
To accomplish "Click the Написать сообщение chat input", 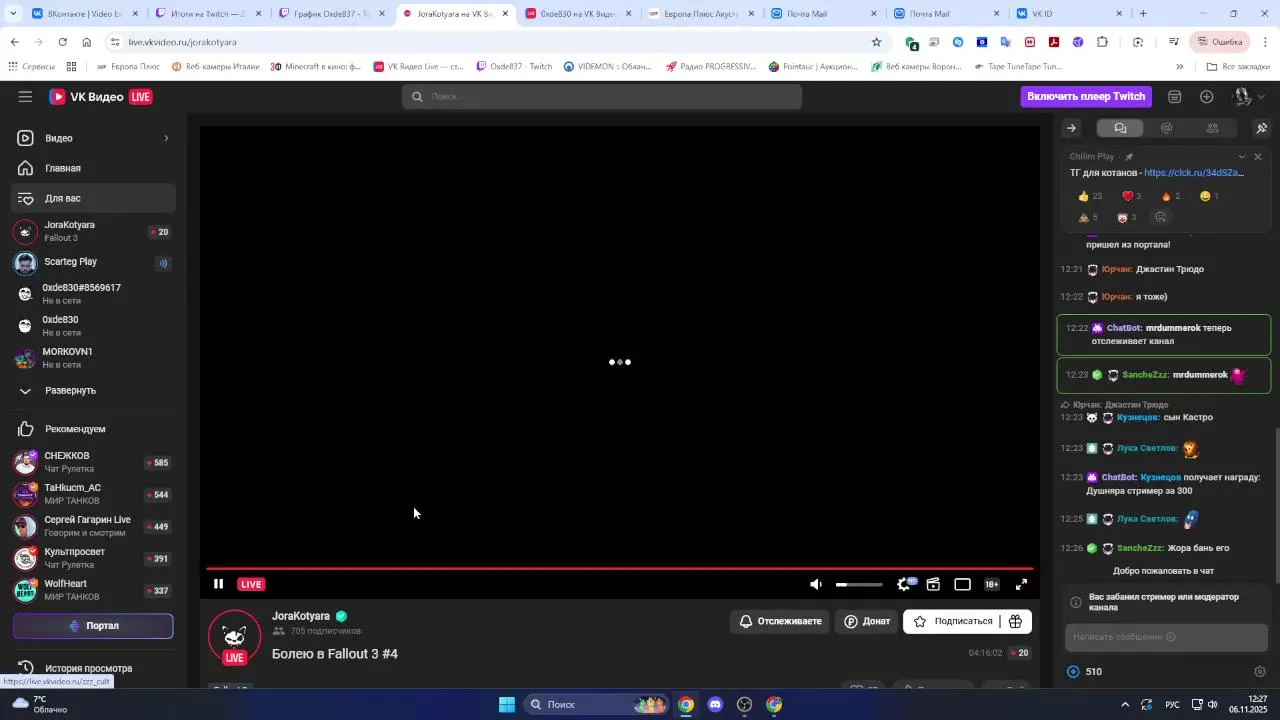I will coord(1166,637).
